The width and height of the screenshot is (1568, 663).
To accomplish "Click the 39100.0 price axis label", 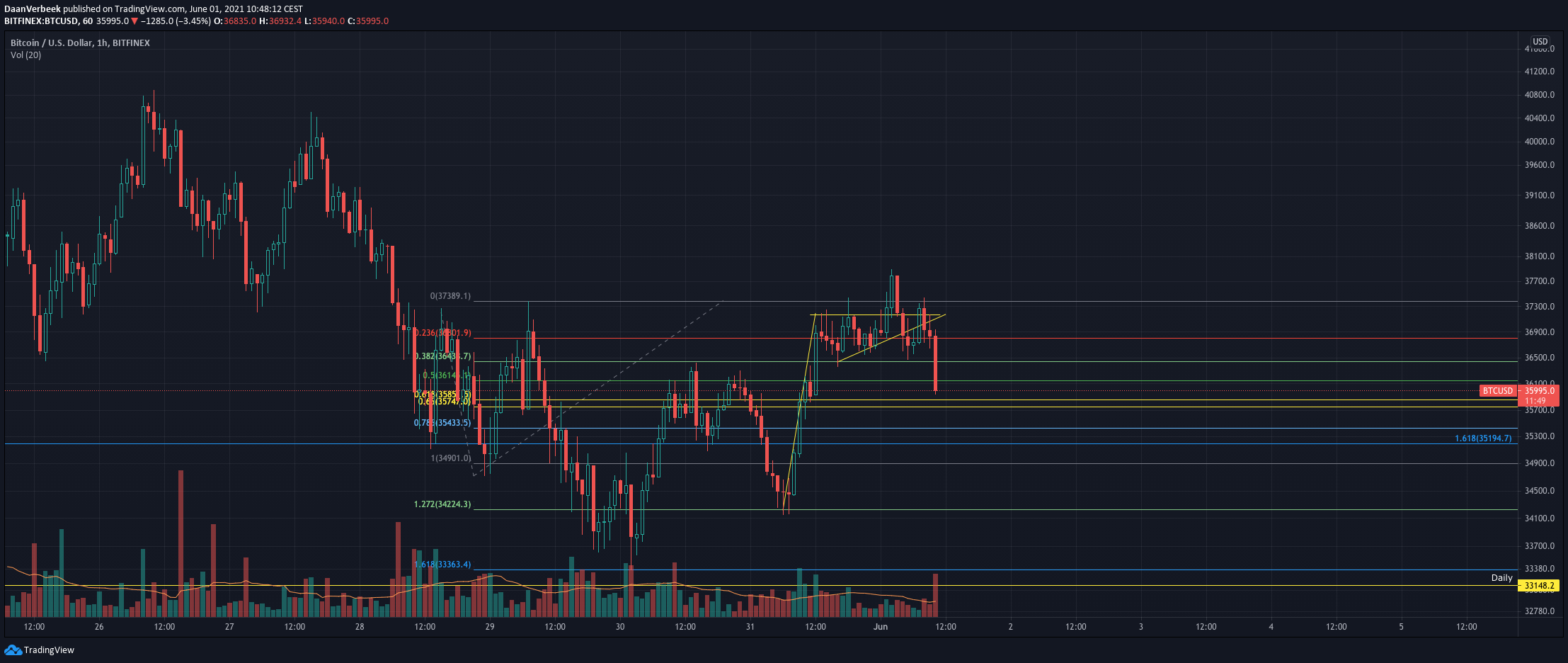I will [1540, 195].
